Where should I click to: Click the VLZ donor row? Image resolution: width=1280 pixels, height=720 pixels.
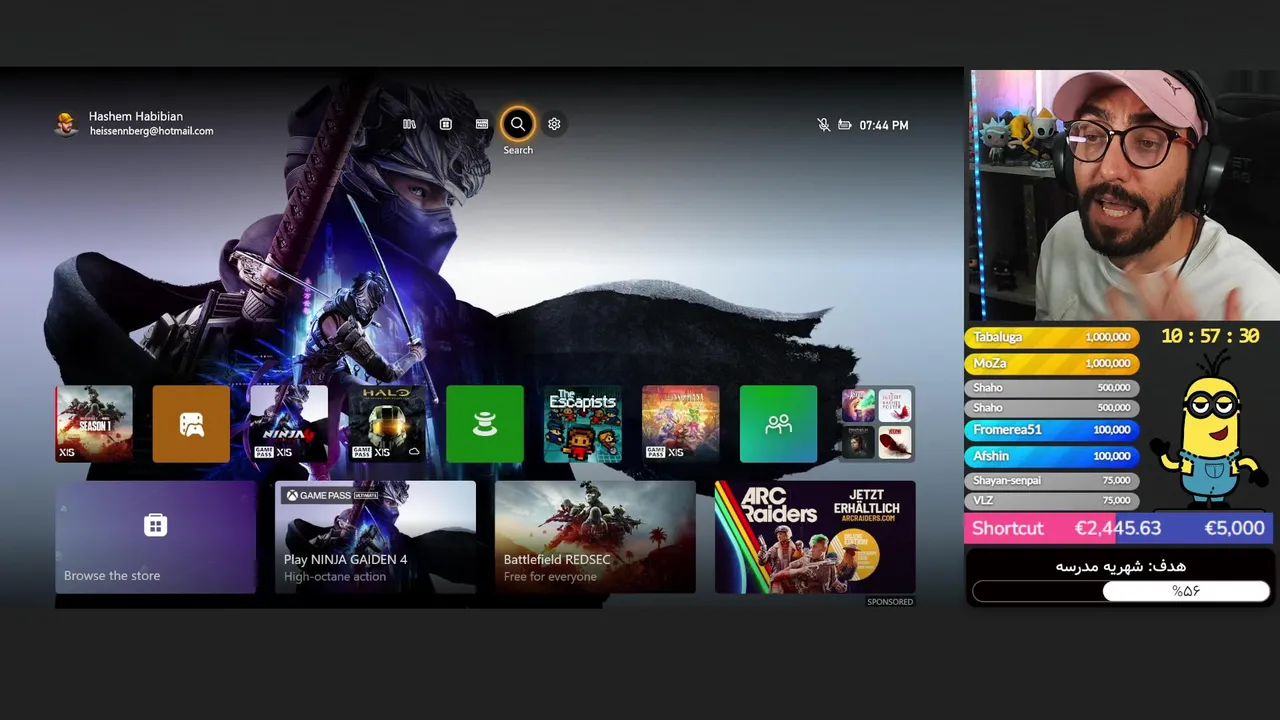coord(1051,500)
